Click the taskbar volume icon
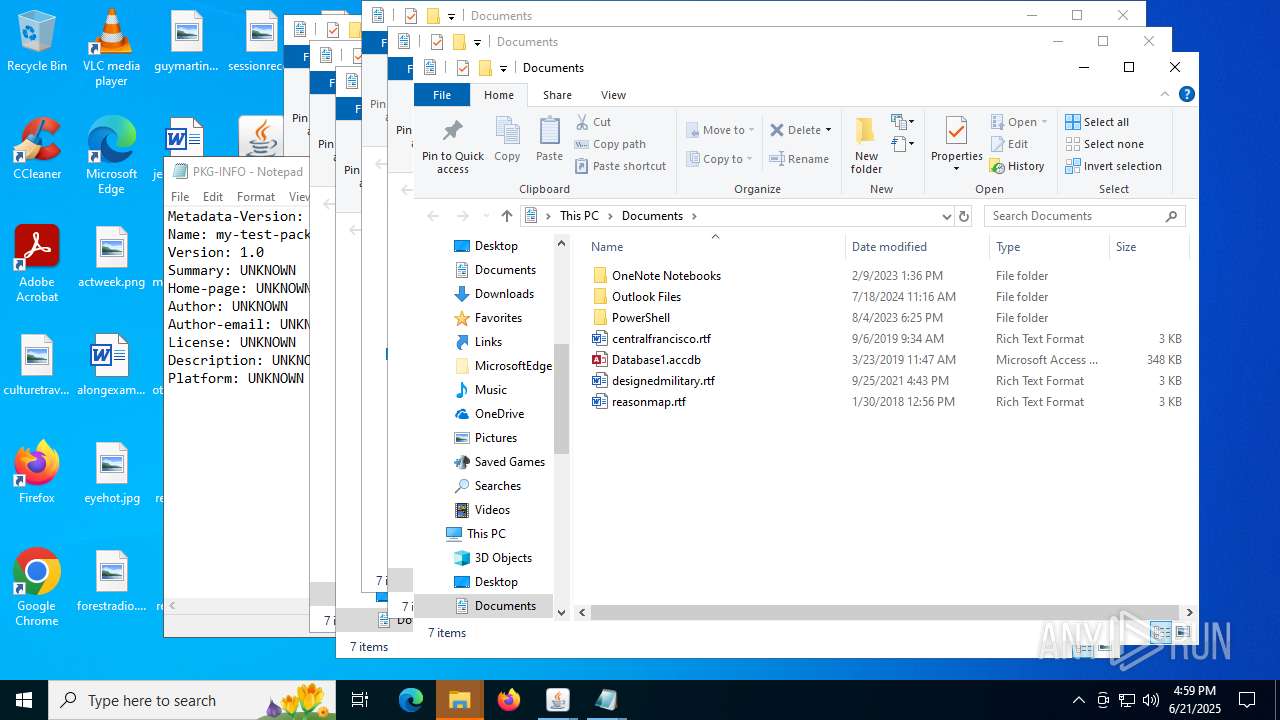 click(x=1151, y=700)
